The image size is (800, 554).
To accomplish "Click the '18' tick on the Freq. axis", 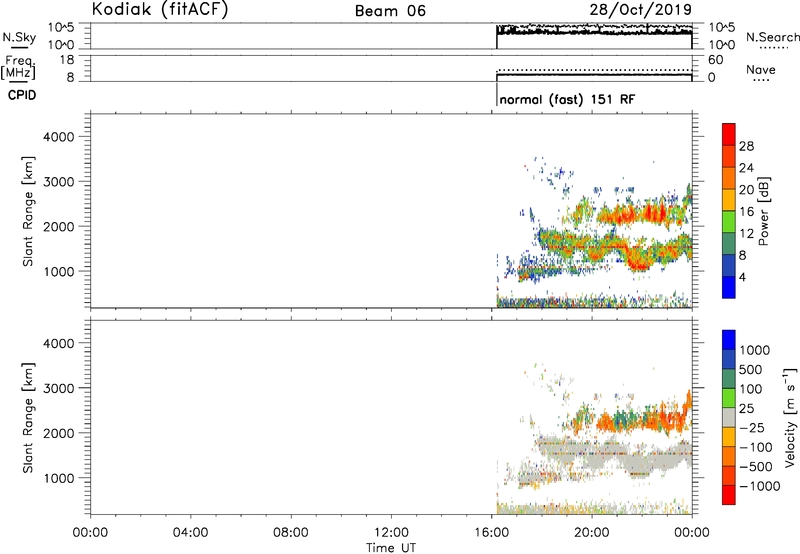I will [x=67, y=60].
